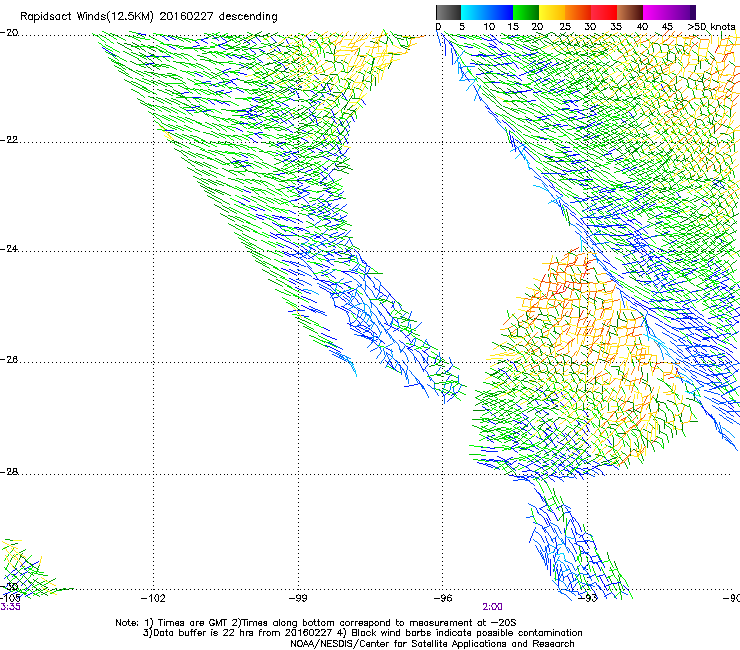Click the blue 10-15 knots legend segment
Viewport: 740px width, 650px height.
[500, 12]
